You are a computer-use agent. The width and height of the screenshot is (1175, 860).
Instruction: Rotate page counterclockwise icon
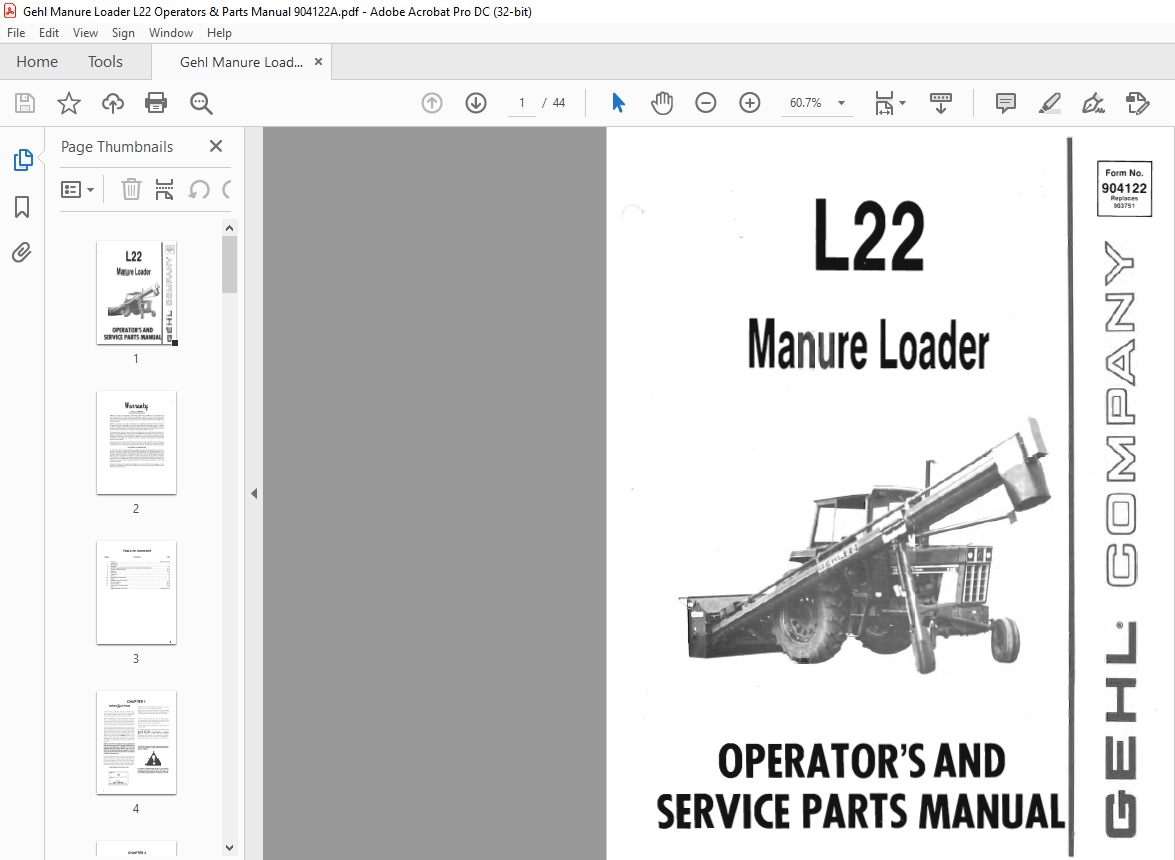[x=199, y=190]
